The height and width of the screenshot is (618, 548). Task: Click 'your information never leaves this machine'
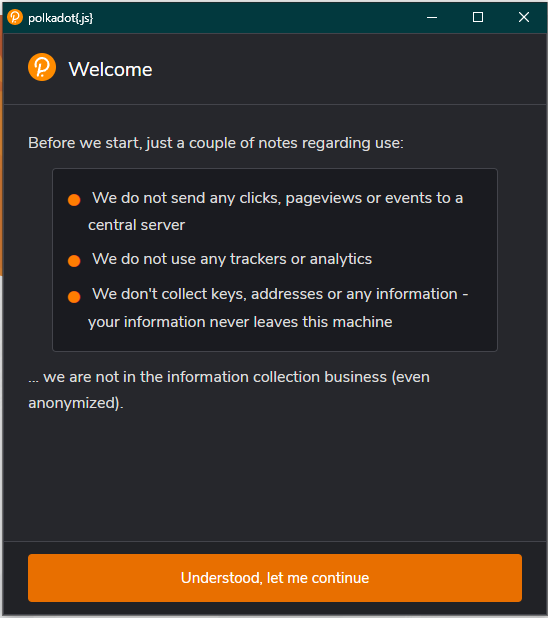[x=240, y=322]
